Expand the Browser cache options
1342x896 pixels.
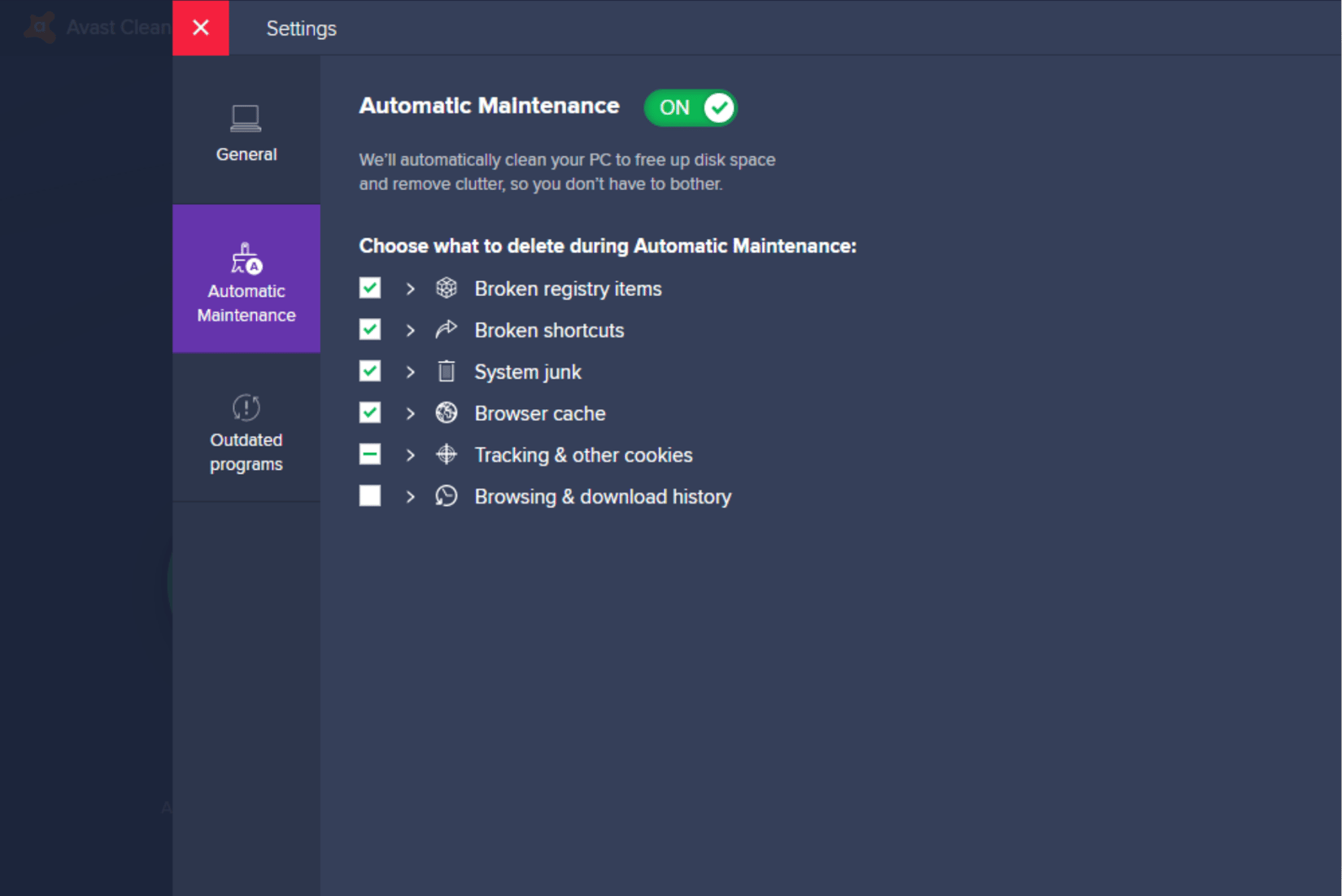(x=411, y=413)
